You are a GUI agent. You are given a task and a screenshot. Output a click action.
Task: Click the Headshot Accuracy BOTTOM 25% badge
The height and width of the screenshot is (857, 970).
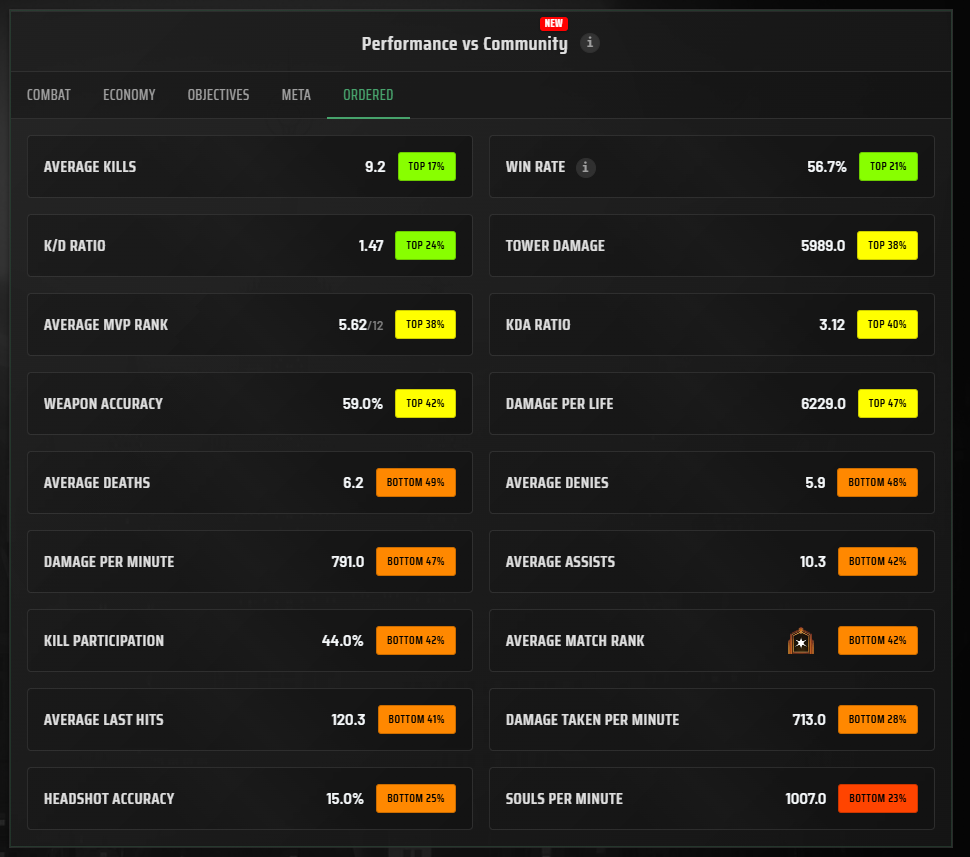pyautogui.click(x=416, y=798)
